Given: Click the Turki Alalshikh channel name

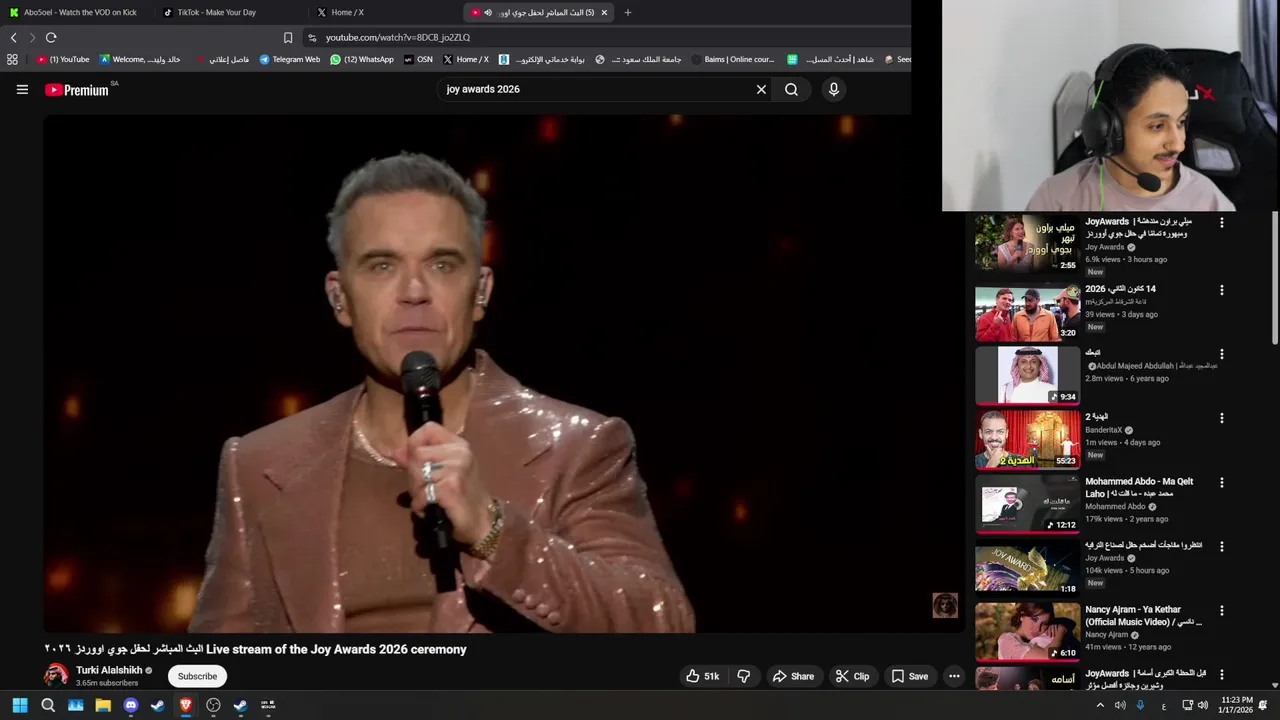Looking at the screenshot, I should [x=109, y=670].
